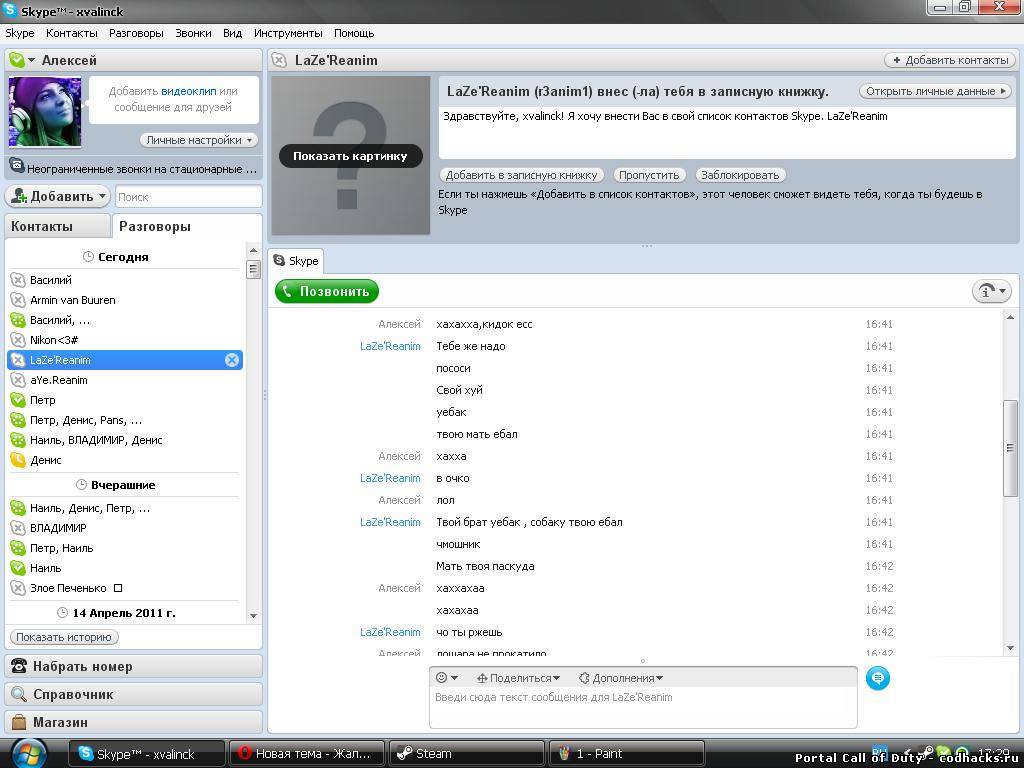Open Набрать номер panel
Image resolution: width=1024 pixels, height=768 pixels.
click(x=133, y=667)
